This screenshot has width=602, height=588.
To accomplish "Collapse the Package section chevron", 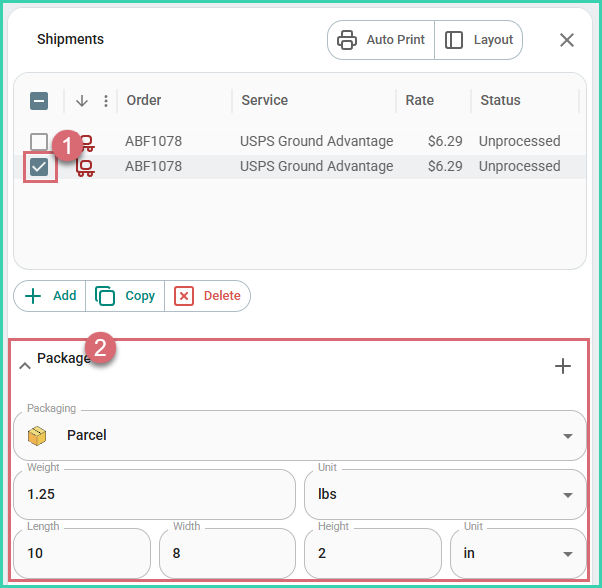I will point(25,365).
